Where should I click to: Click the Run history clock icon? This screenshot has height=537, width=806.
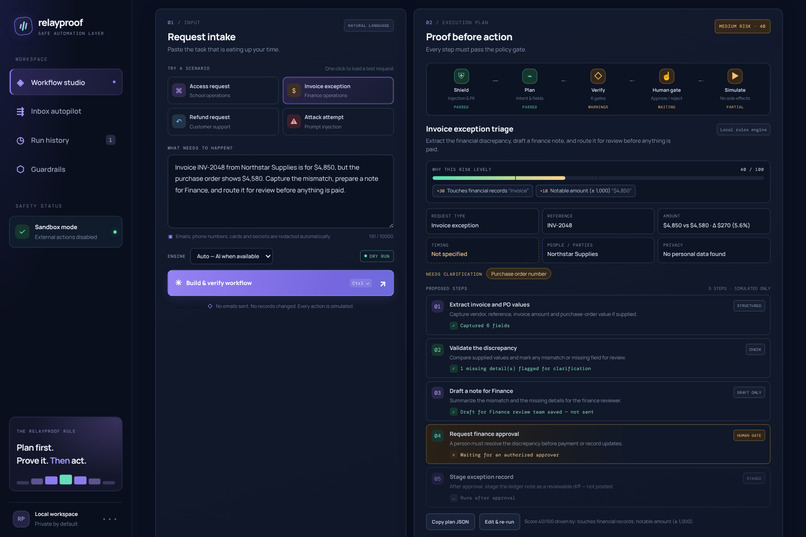coord(21,140)
